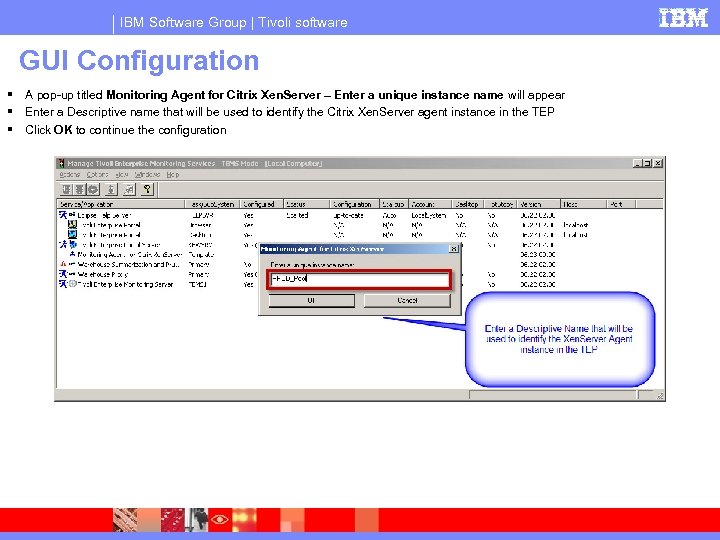Click the running-man icon beside Eclipse Help Server
The height and width of the screenshot is (540, 720).
click(x=63, y=214)
